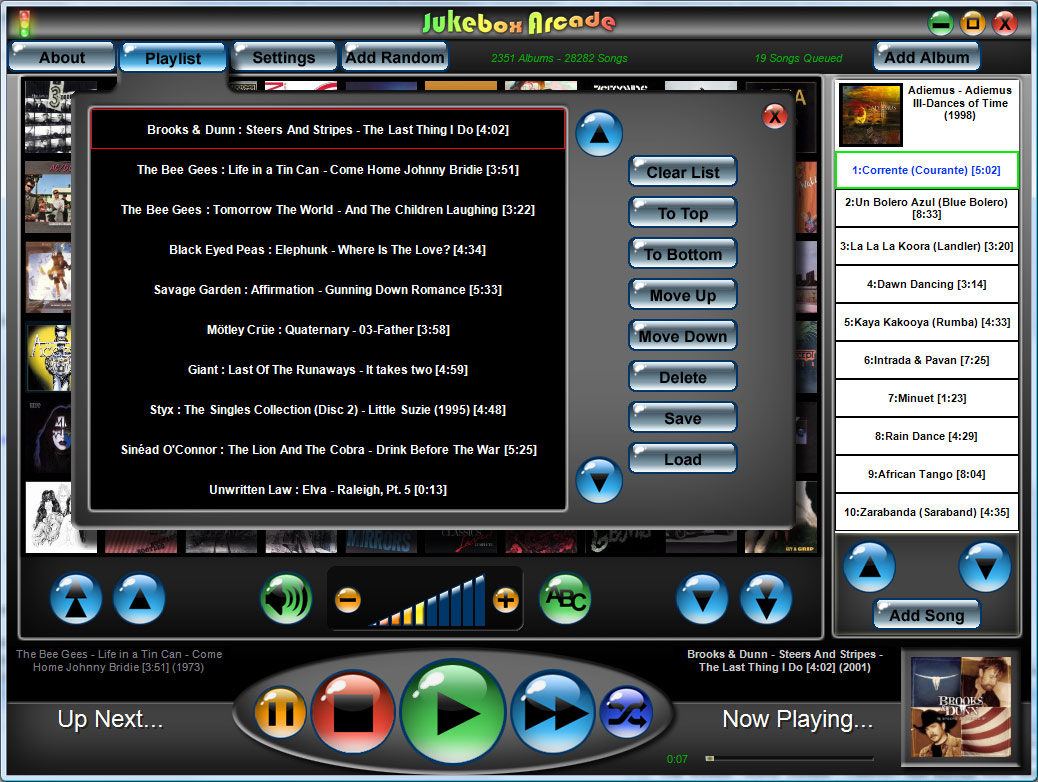Select track 2 Un Bolero Azul
Viewport: 1038px width, 782px height.
click(x=926, y=208)
